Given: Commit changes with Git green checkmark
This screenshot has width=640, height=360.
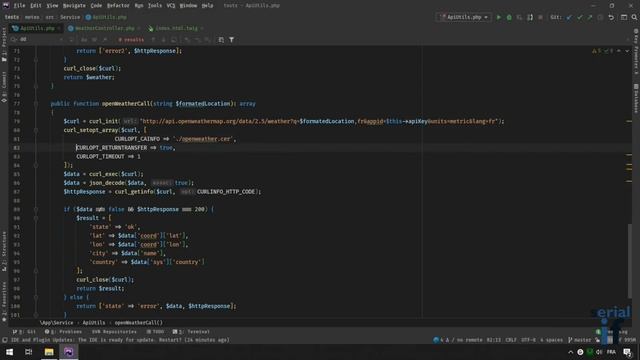Looking at the screenshot, I should click(580, 17).
